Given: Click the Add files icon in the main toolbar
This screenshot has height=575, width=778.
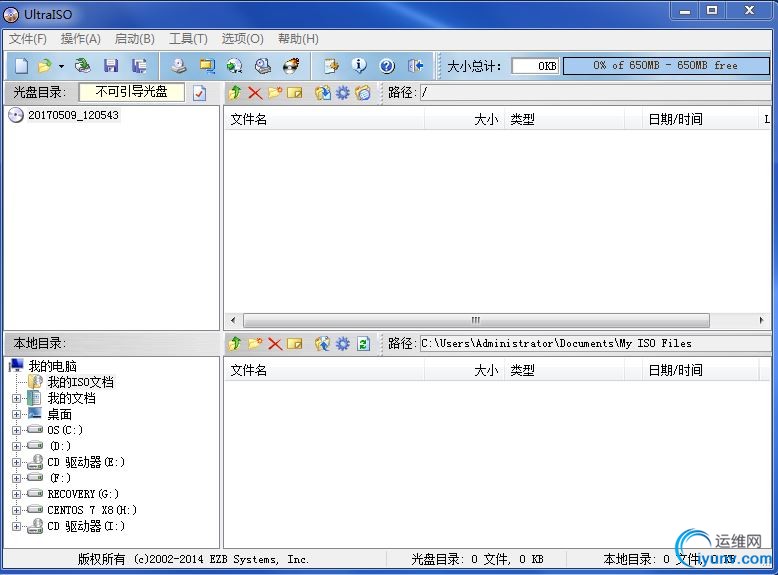Looking at the screenshot, I should pyautogui.click(x=331, y=65).
